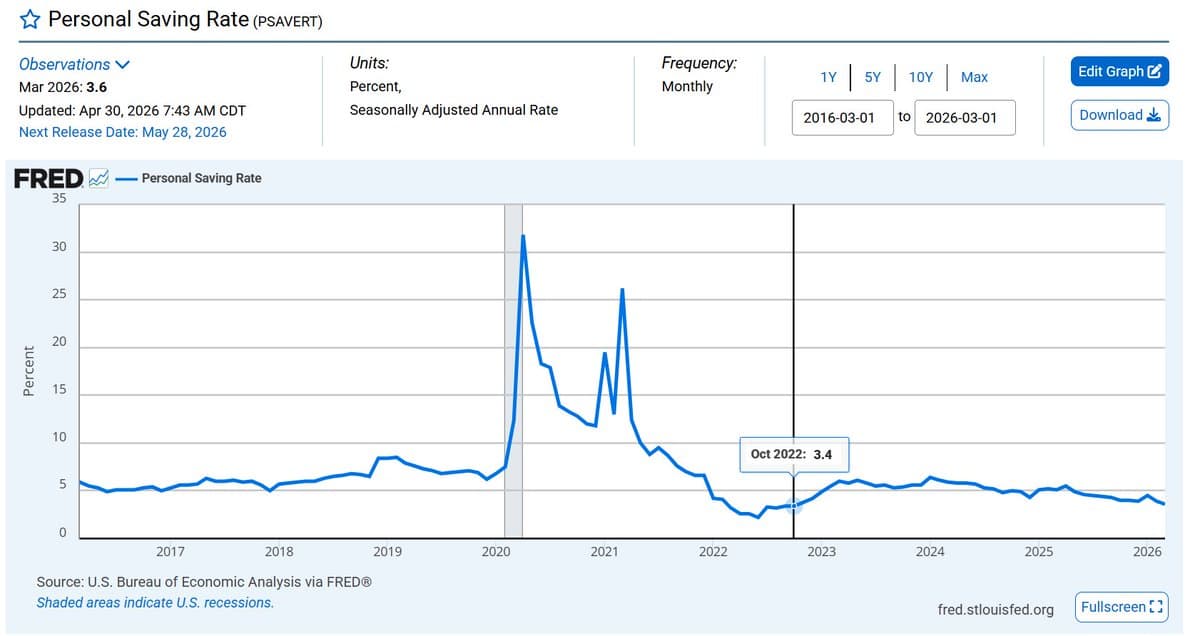1200x636 pixels.
Task: Select the 10Y date range
Action: click(920, 77)
